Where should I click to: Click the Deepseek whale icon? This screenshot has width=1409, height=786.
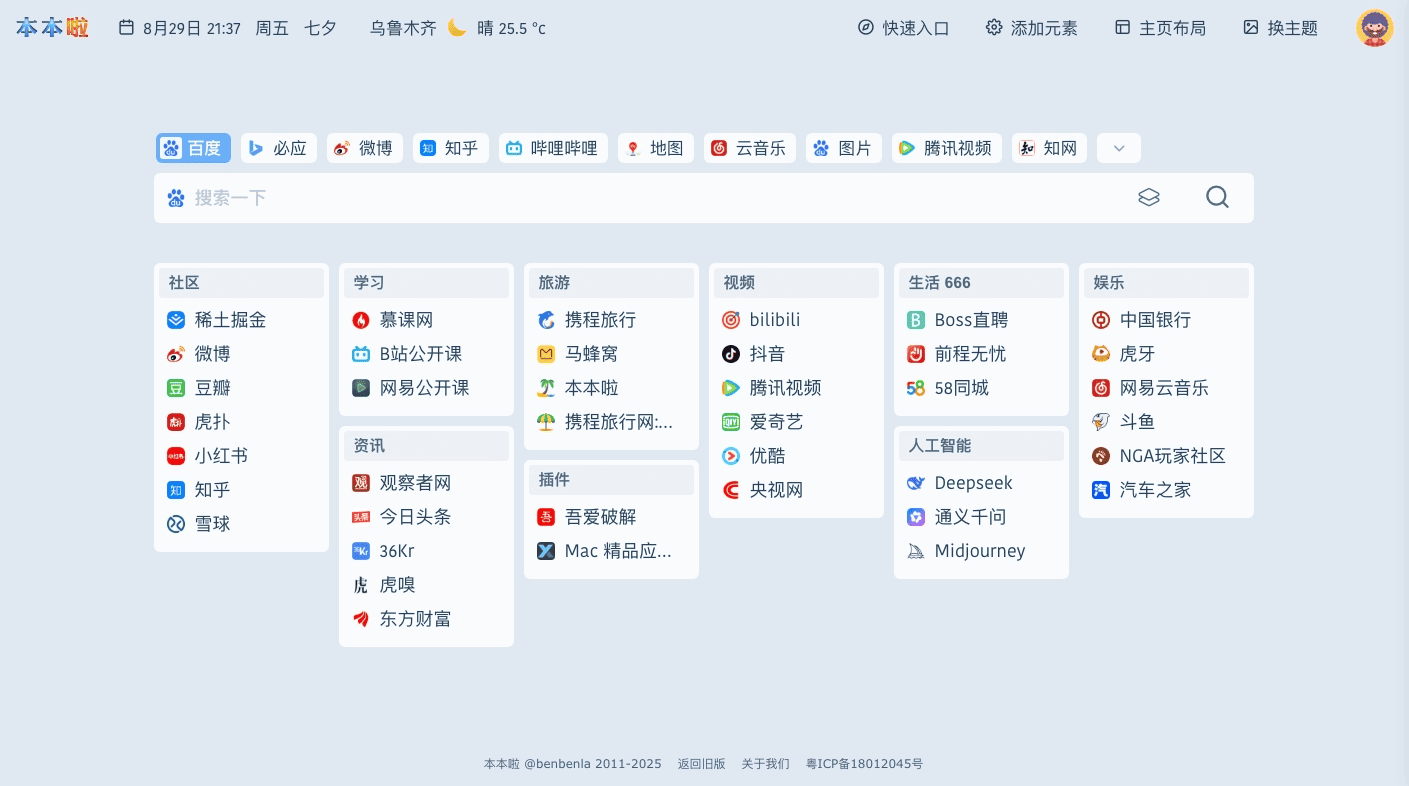pyautogui.click(x=916, y=483)
